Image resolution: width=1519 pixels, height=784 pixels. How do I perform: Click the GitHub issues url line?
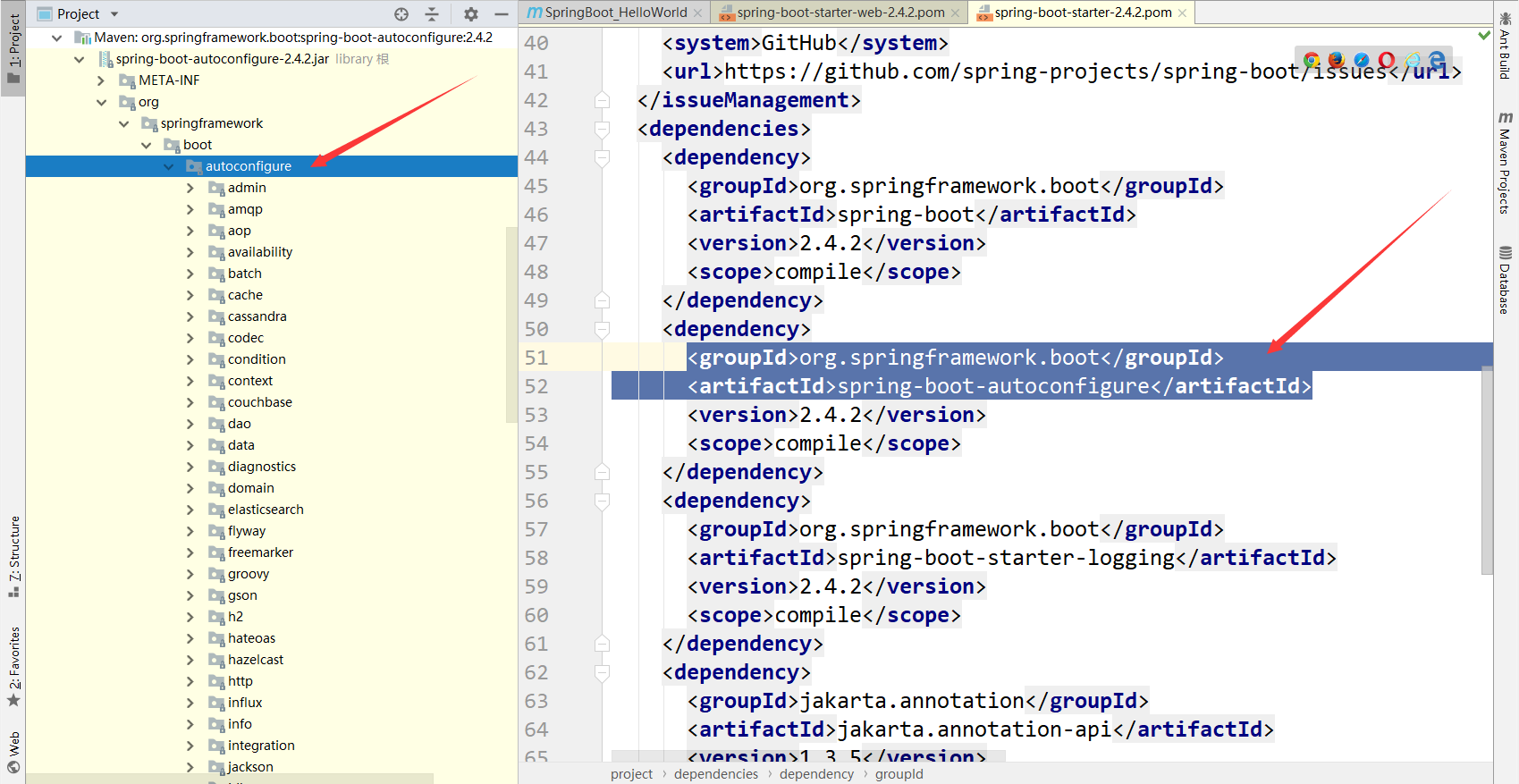click(1062, 72)
